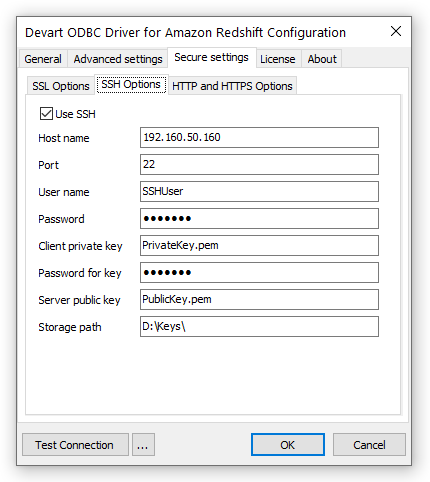Click the User name field SSHUser
Image resolution: width=430 pixels, height=482 pixels.
pos(259,191)
